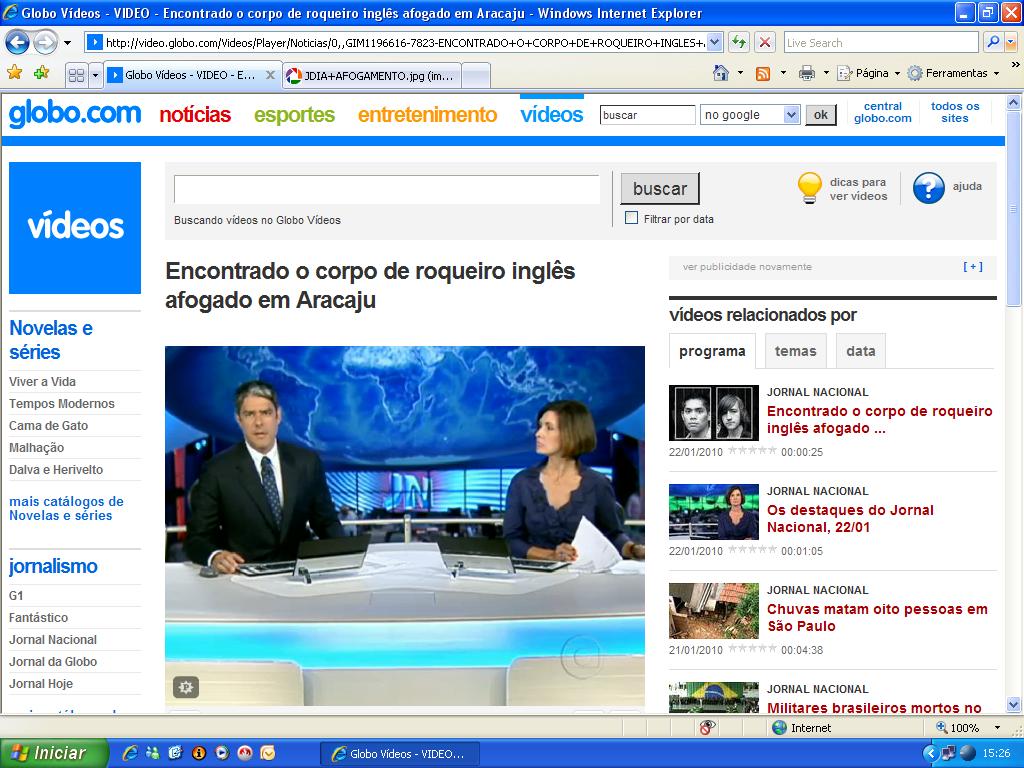Image resolution: width=1024 pixels, height=768 pixels.
Task: Select the vídeos section tab
Action: [552, 114]
